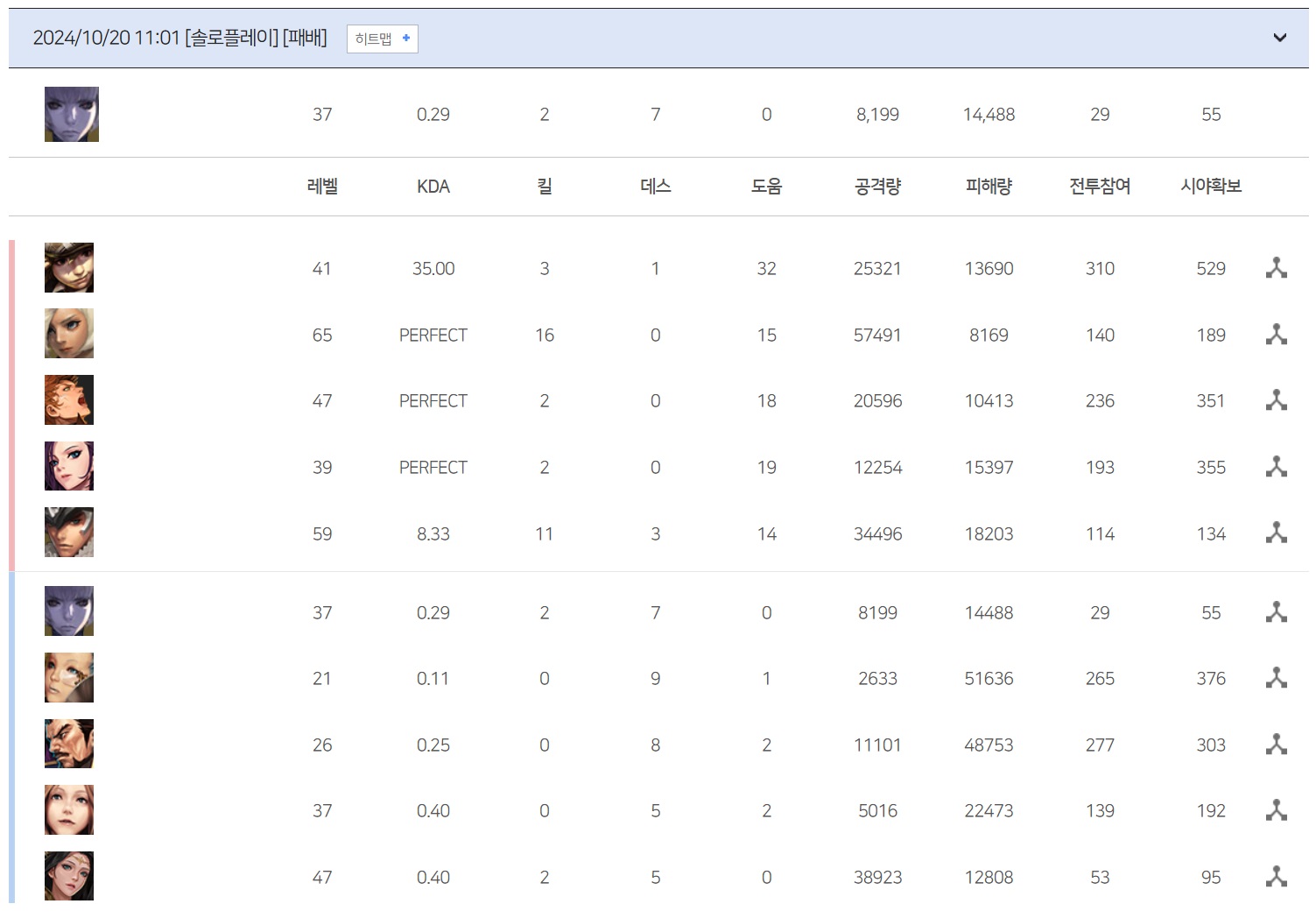Click the network icon in the 5016 attack row
Screen dimensions: 1316x918
tap(1276, 810)
